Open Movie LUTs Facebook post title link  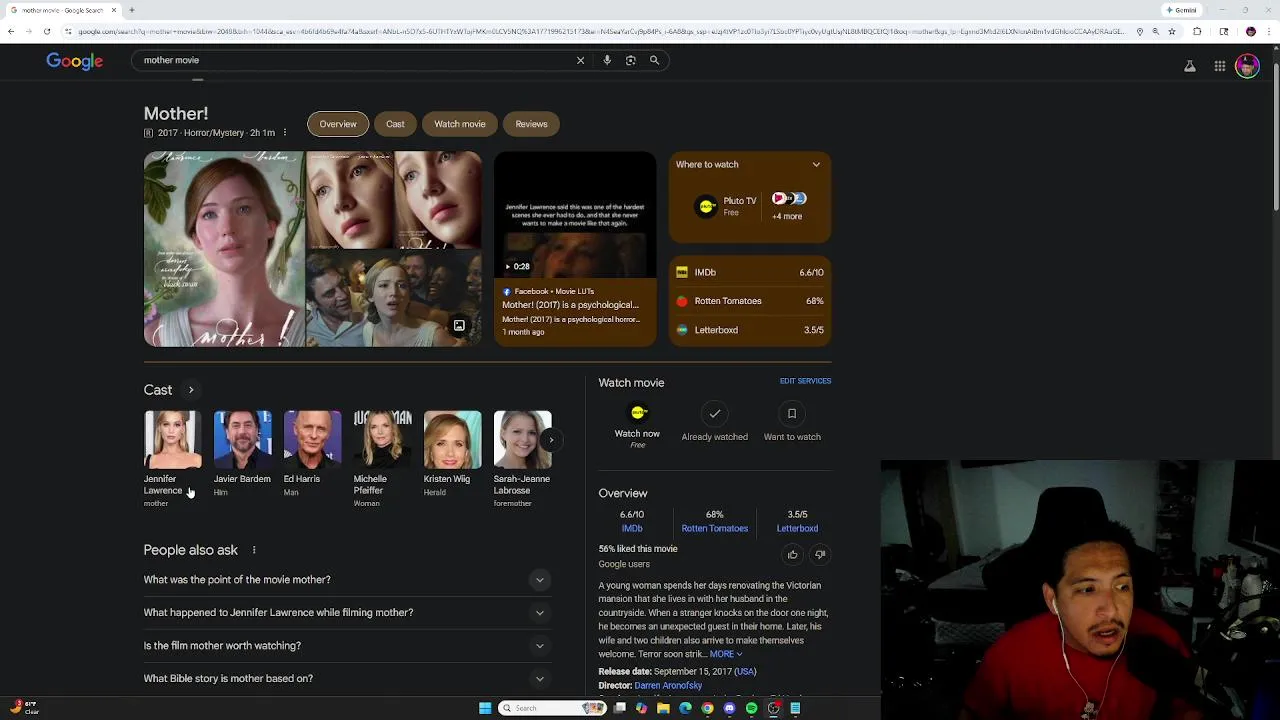click(x=570, y=305)
